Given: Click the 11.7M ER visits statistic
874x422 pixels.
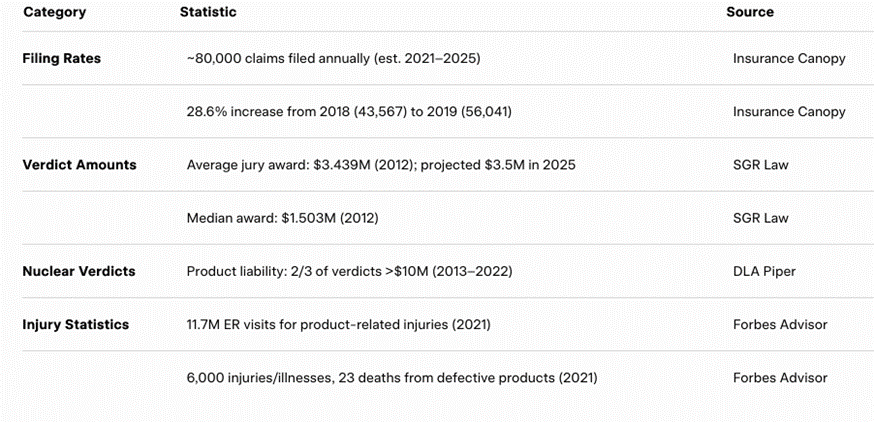Looking at the screenshot, I should pos(338,324).
